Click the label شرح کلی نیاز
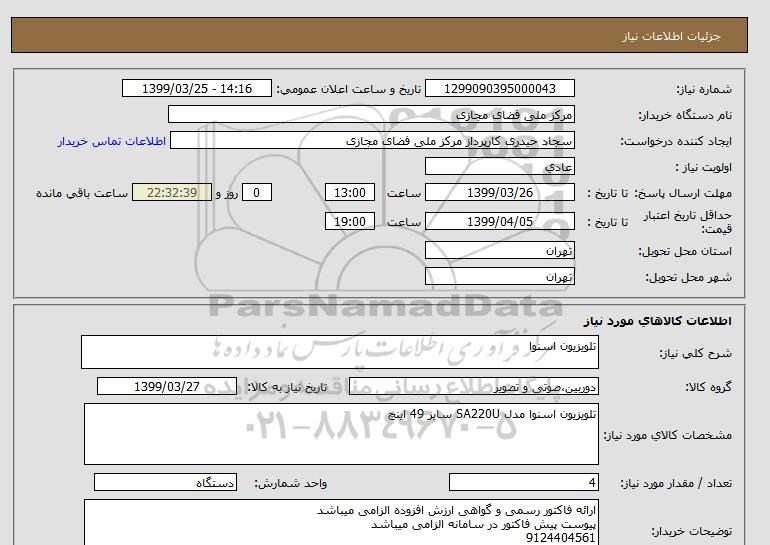 (695, 353)
